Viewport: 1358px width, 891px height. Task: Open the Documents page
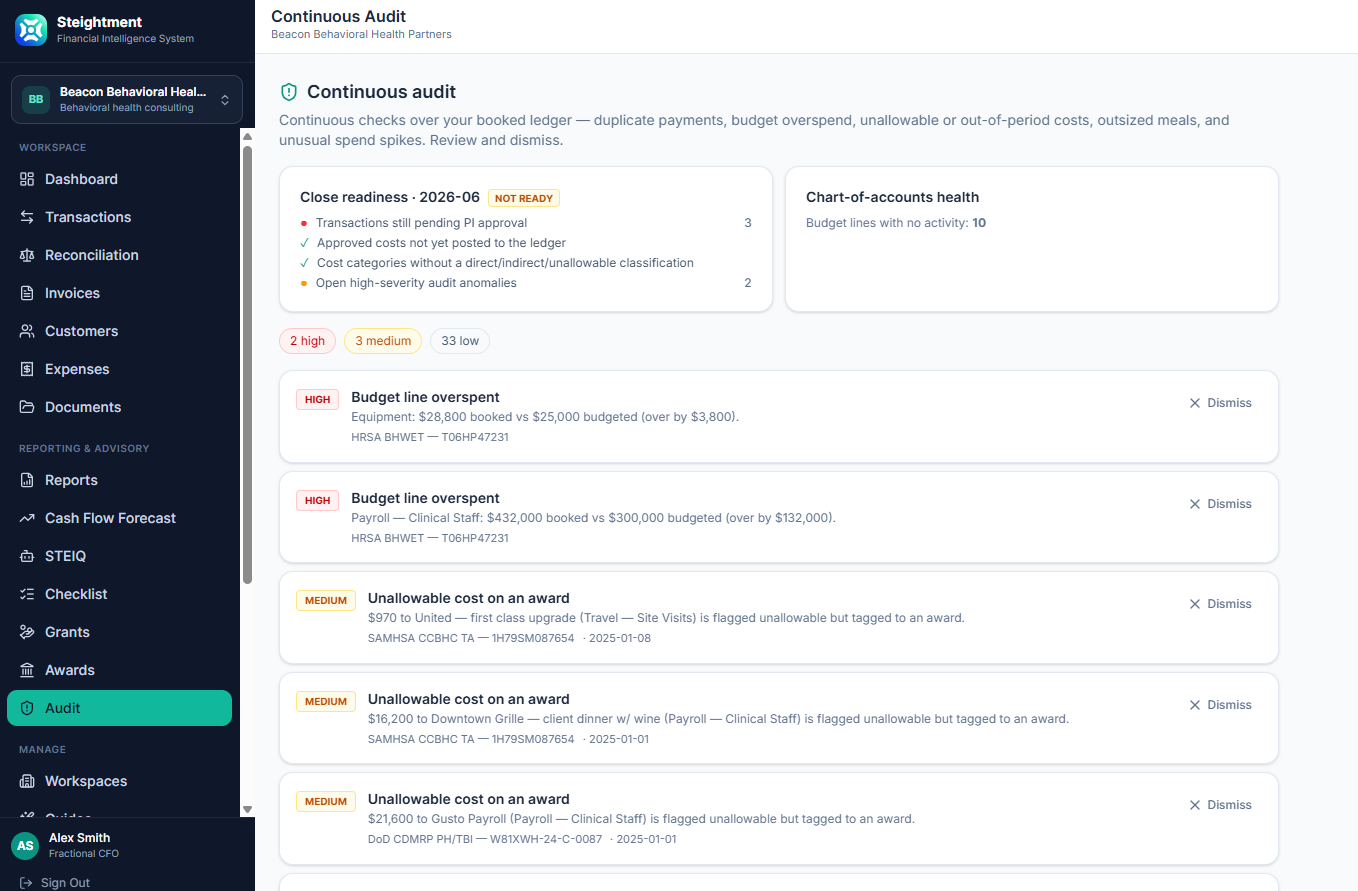point(119,407)
